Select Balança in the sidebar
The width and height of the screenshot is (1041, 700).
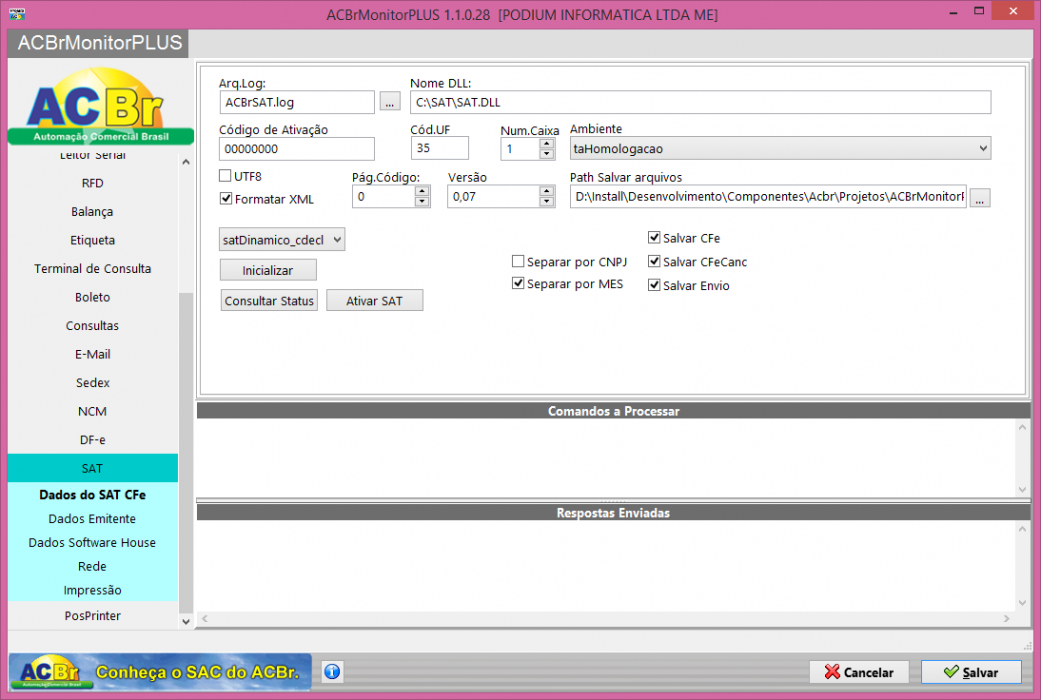pos(93,212)
